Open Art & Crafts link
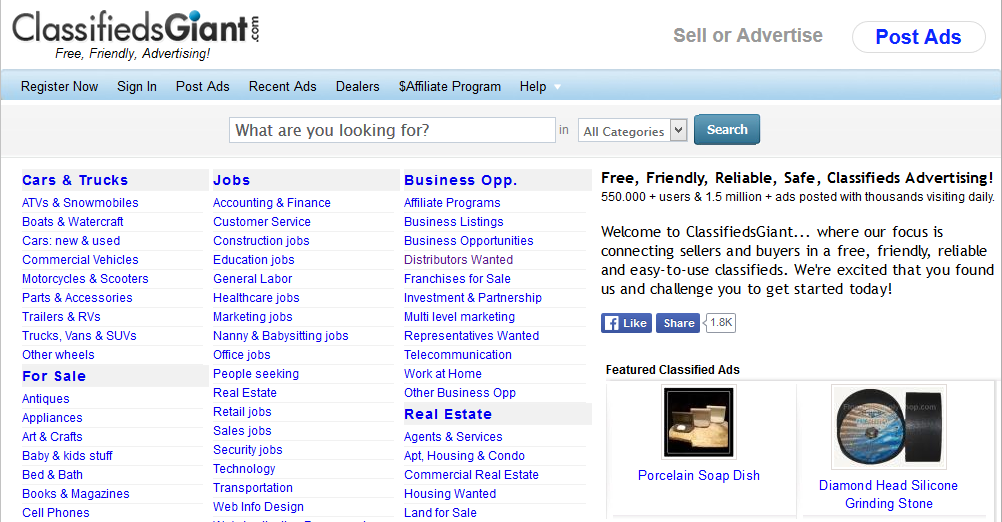Viewport: 1002px width, 522px height. [52, 437]
